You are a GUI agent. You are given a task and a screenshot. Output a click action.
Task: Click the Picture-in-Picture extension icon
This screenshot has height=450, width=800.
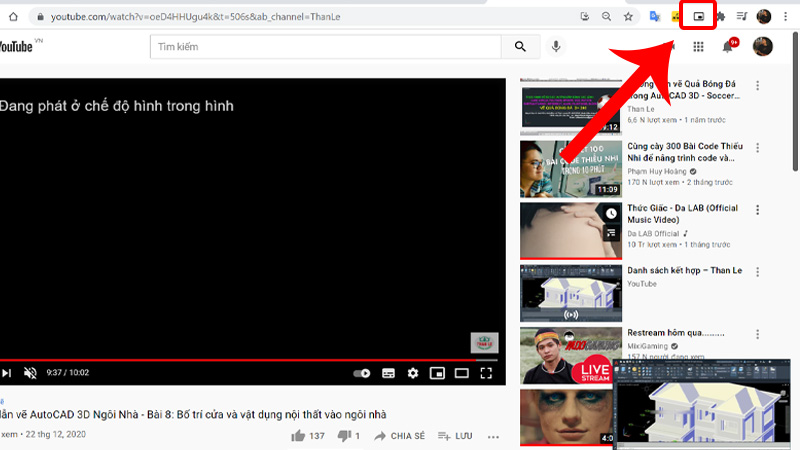tap(699, 17)
